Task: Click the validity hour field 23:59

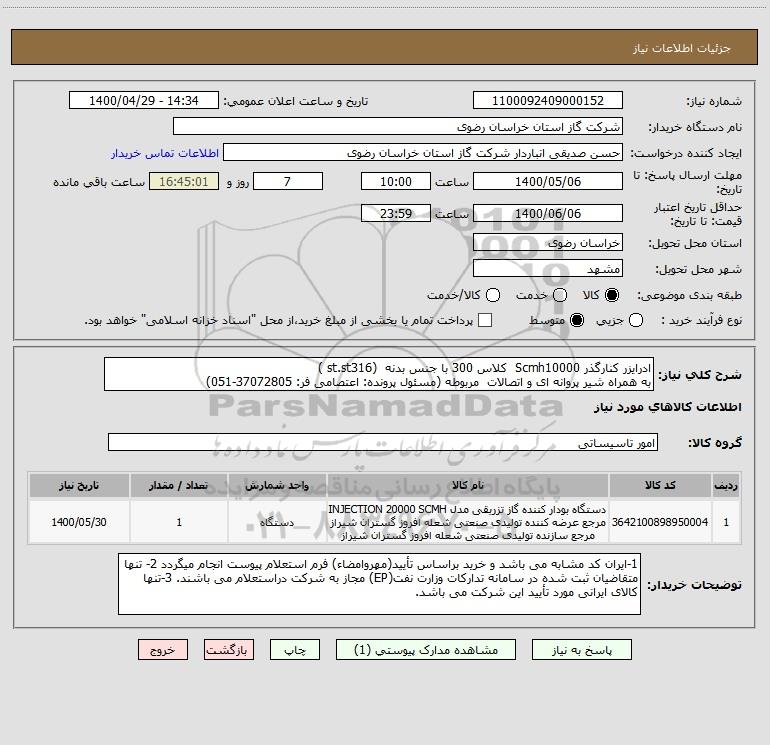Action: [x=396, y=213]
